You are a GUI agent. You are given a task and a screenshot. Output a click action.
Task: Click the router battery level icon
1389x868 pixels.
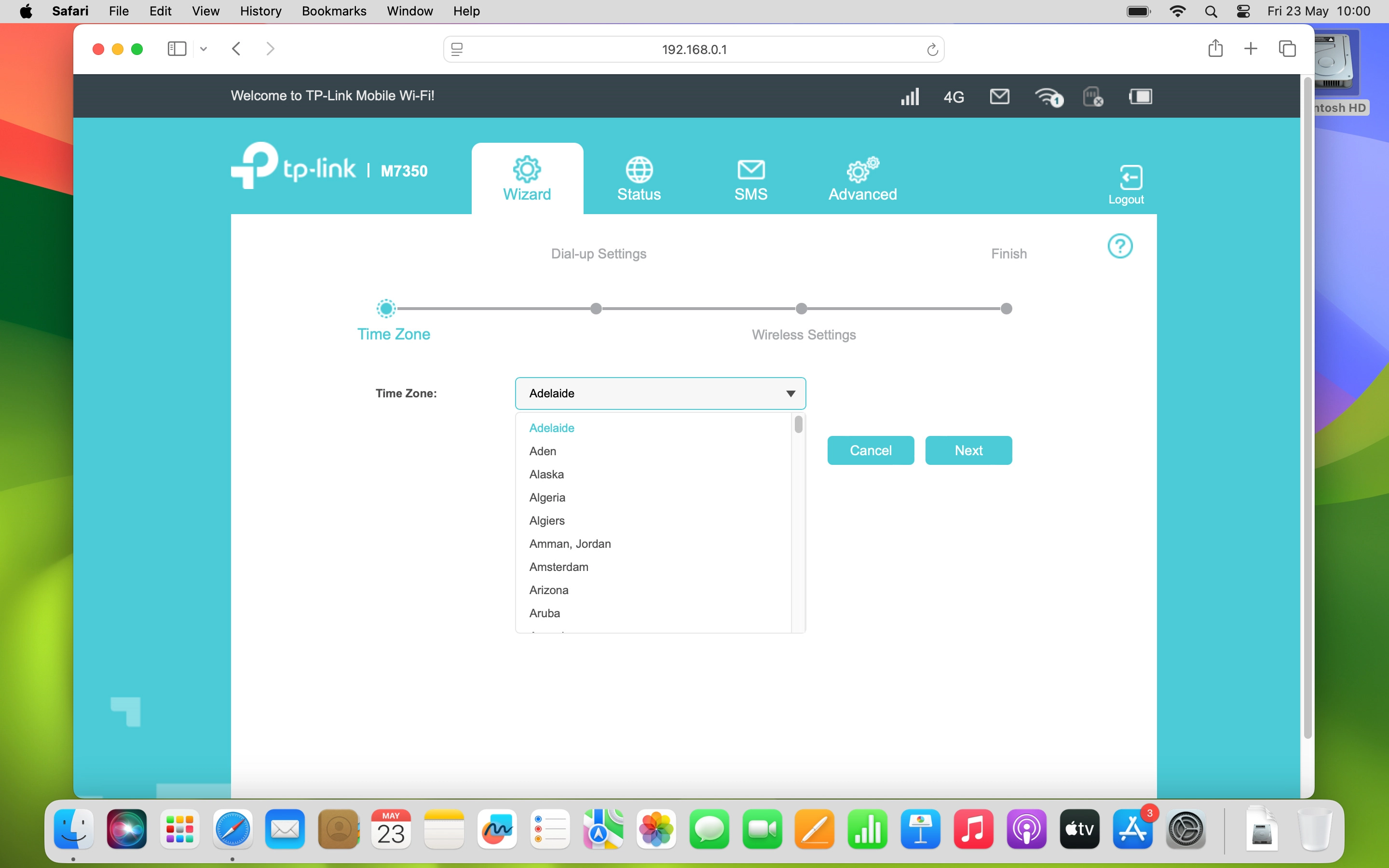pyautogui.click(x=1140, y=96)
